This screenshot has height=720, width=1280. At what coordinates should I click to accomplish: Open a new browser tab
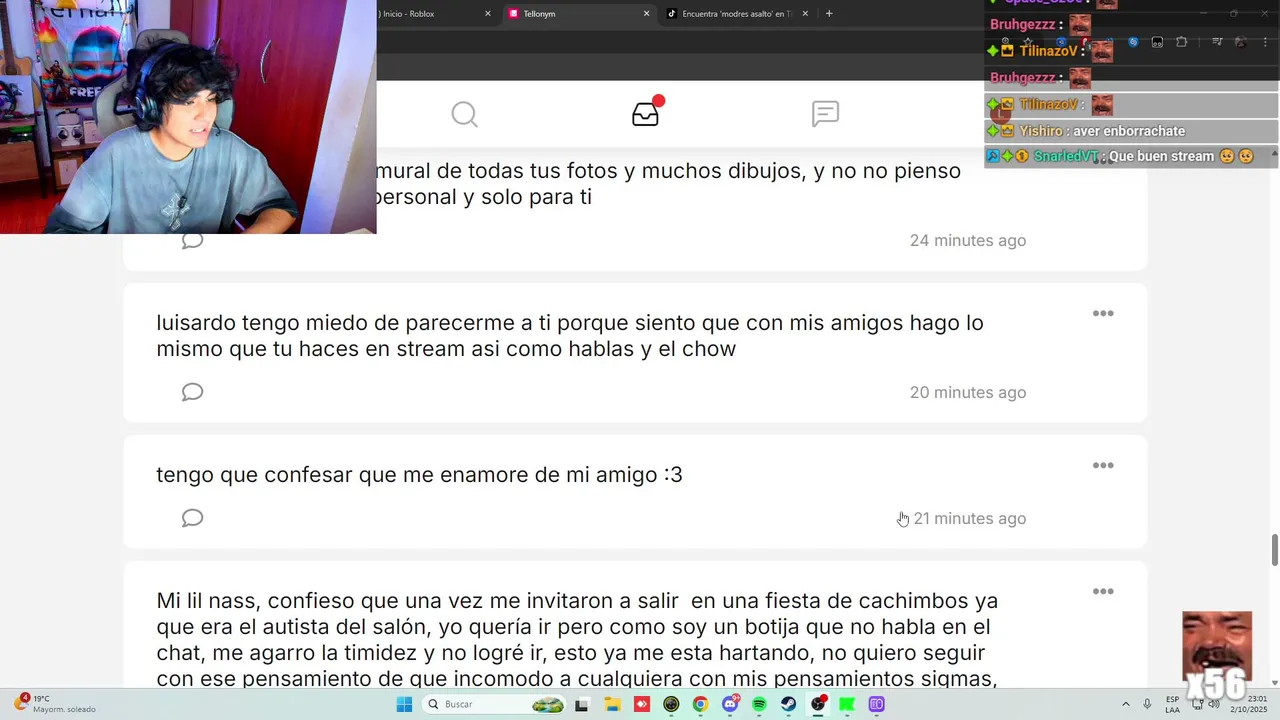click(829, 14)
